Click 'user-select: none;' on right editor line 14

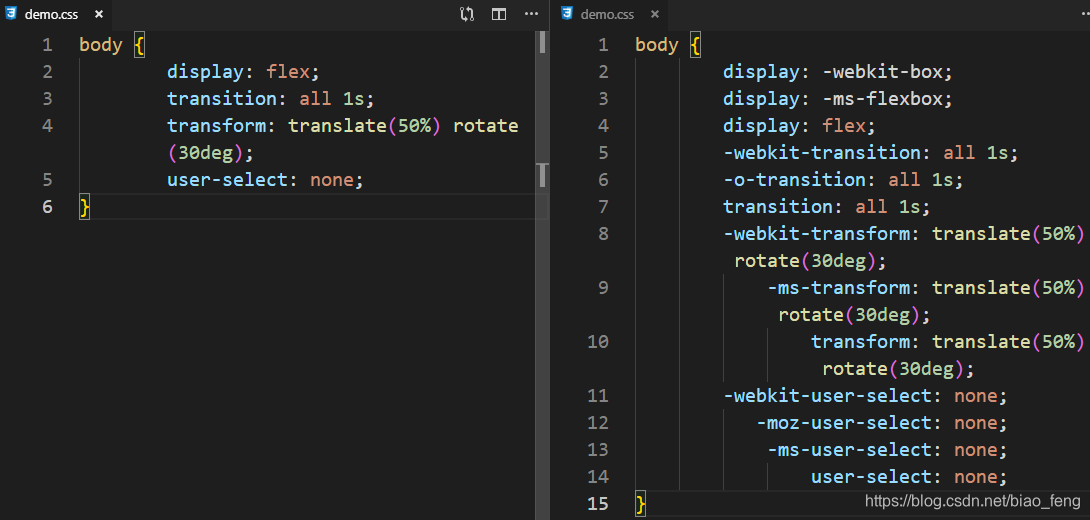[909, 478]
